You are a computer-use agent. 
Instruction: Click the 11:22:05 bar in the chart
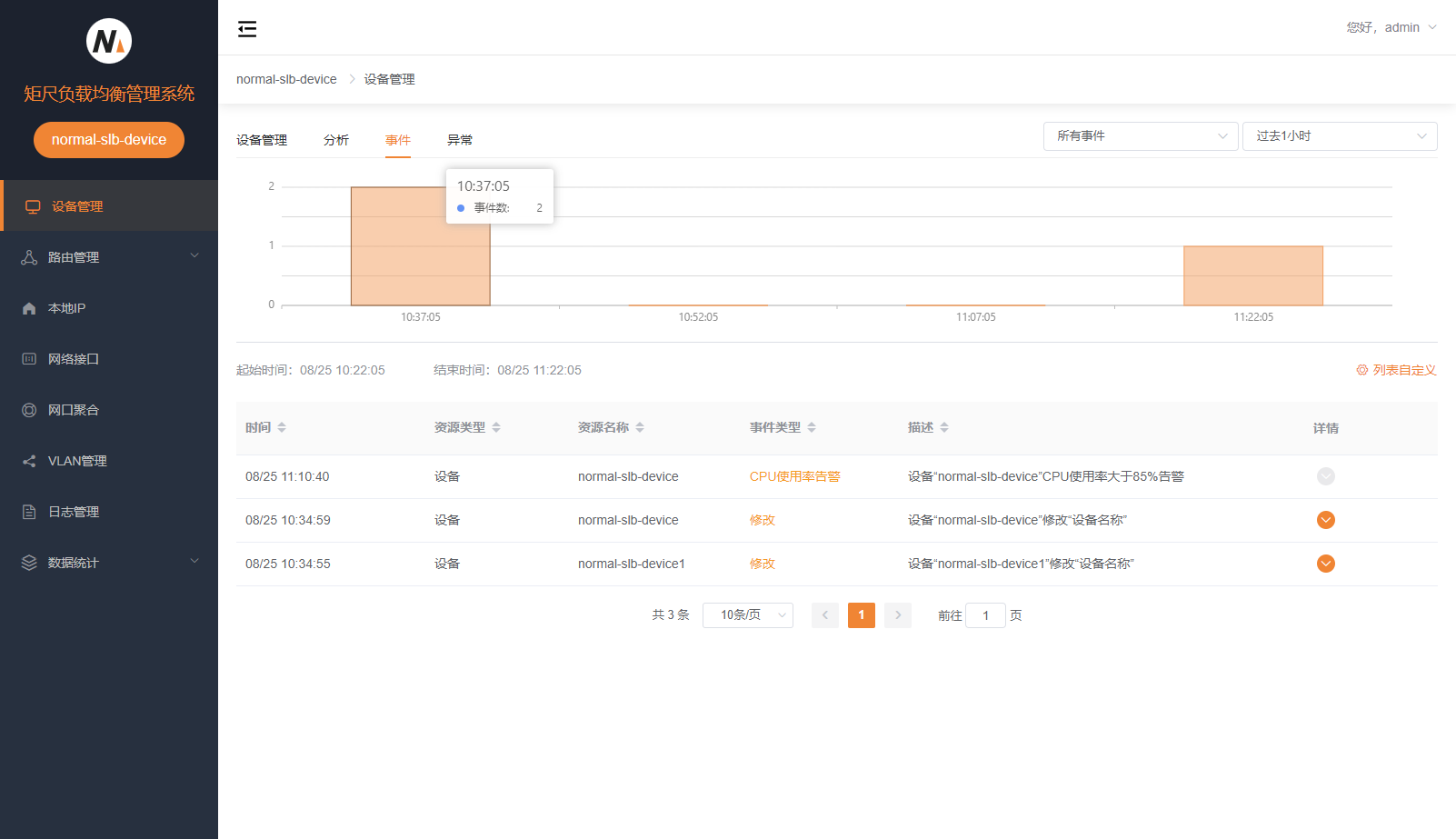click(1252, 275)
